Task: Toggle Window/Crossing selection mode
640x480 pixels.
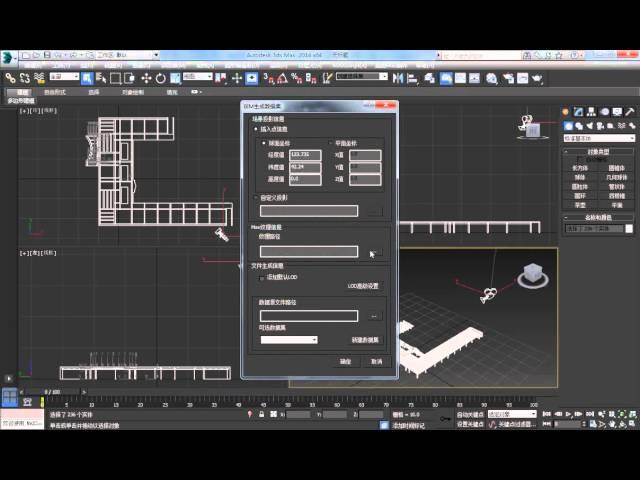Action: click(129, 78)
